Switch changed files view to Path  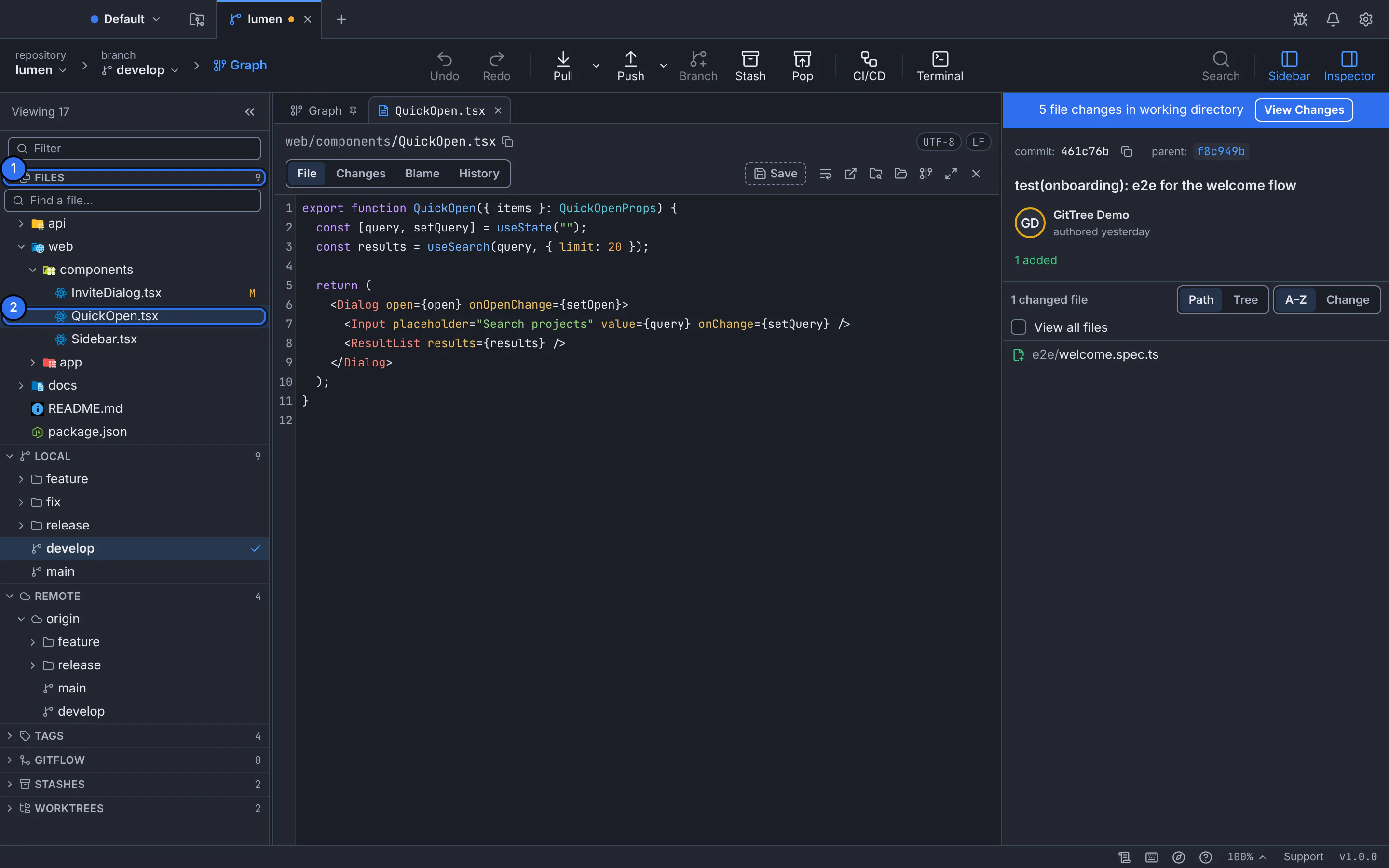(x=1201, y=299)
